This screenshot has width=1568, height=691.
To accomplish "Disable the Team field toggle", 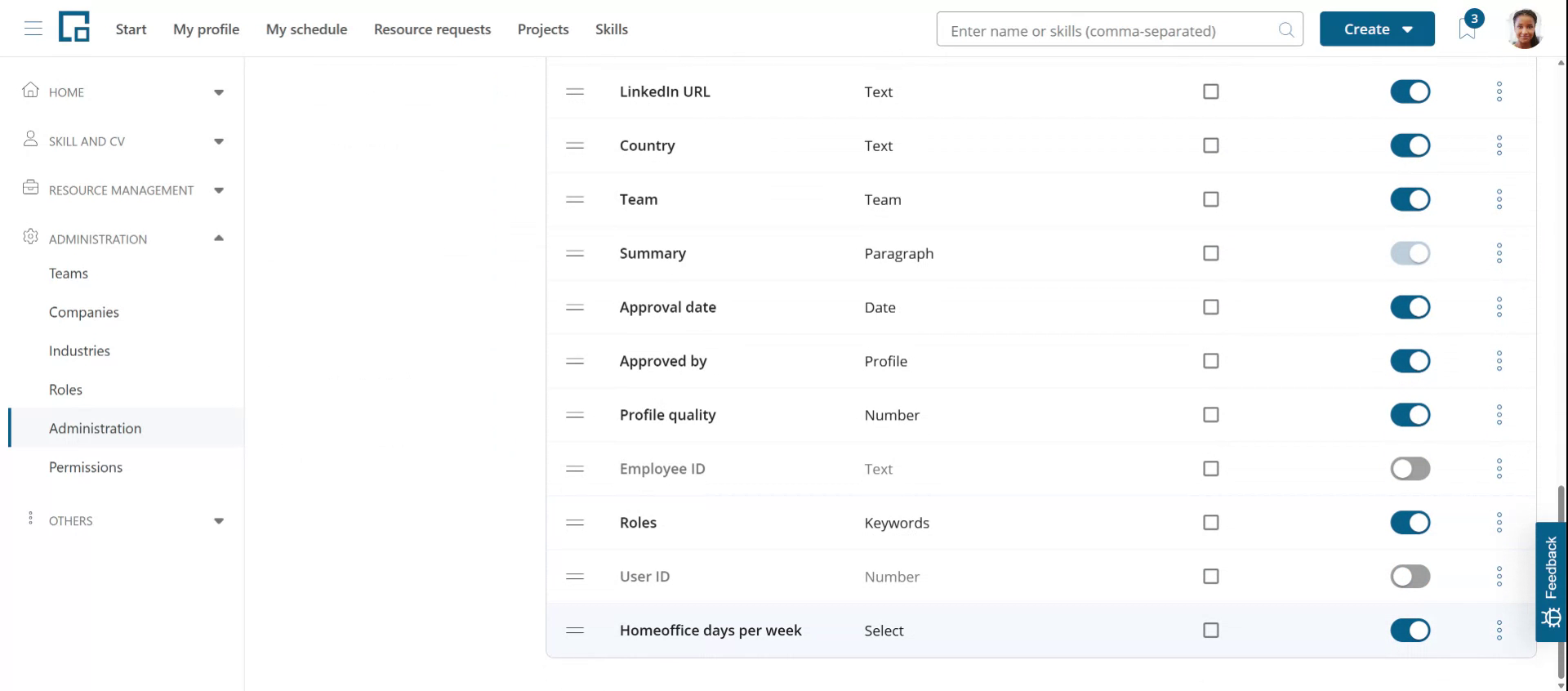I will coord(1410,199).
